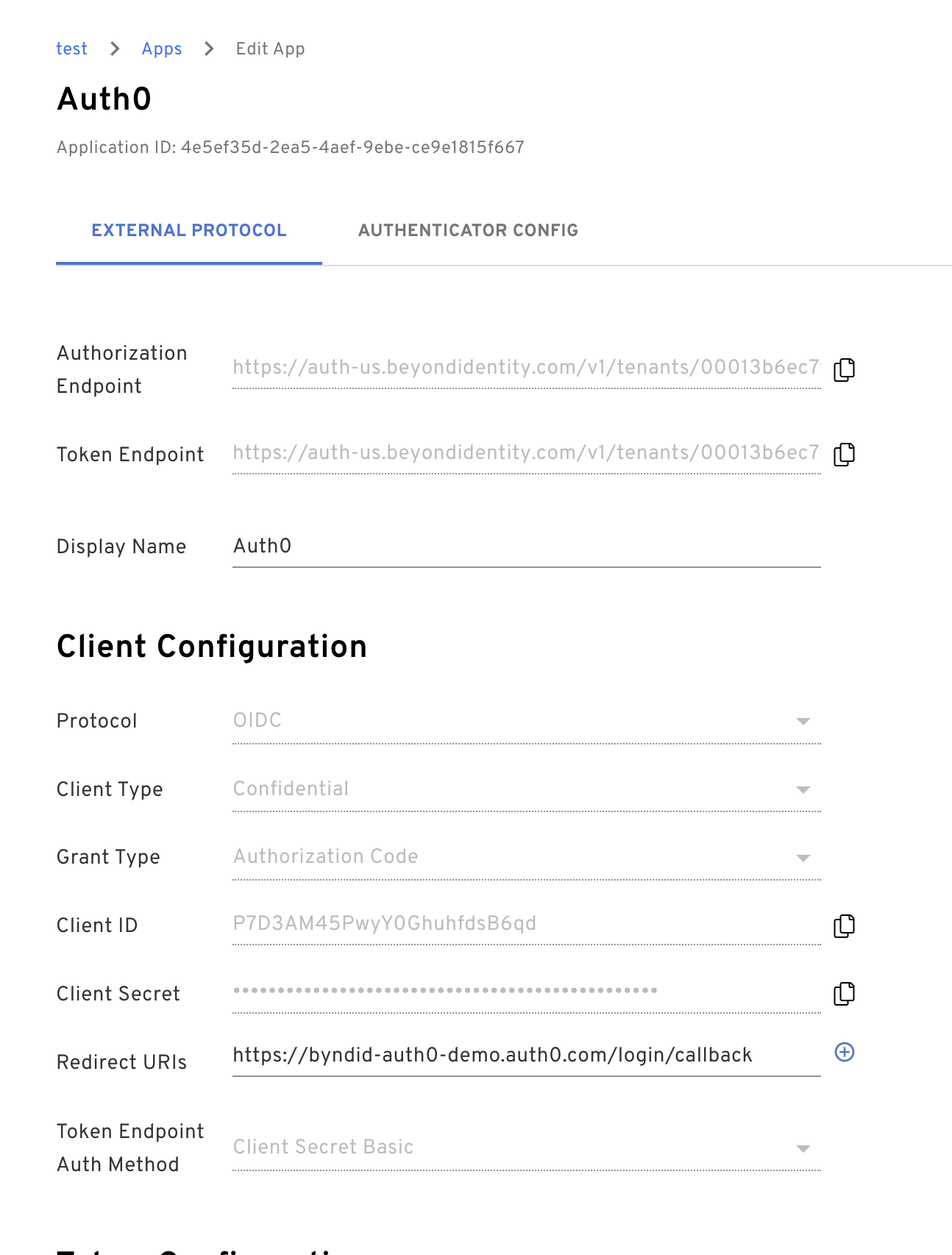This screenshot has width=952, height=1255.
Task: Click the Authorization Endpoint URL field
Action: pyautogui.click(x=527, y=367)
